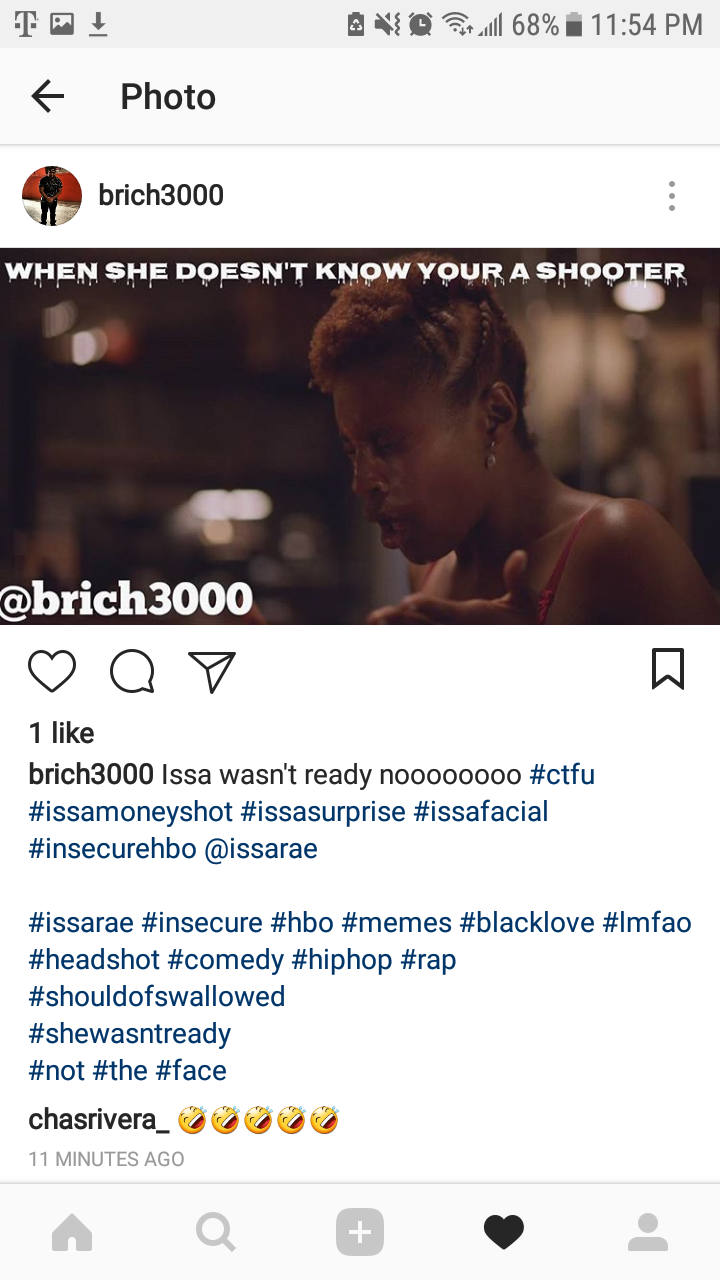Open the three-dot post options menu
720x1280 pixels.
(672, 196)
